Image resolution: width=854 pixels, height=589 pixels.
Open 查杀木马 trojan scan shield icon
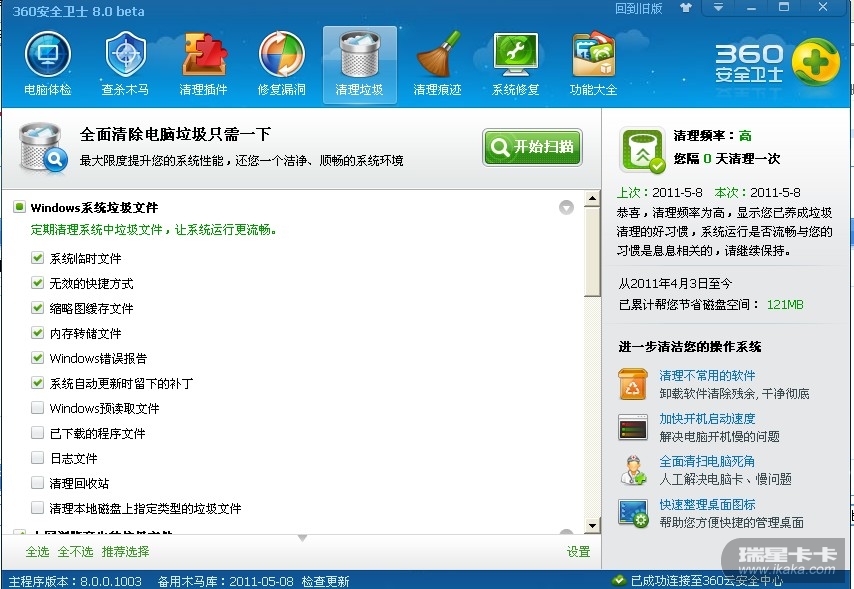(x=126, y=54)
